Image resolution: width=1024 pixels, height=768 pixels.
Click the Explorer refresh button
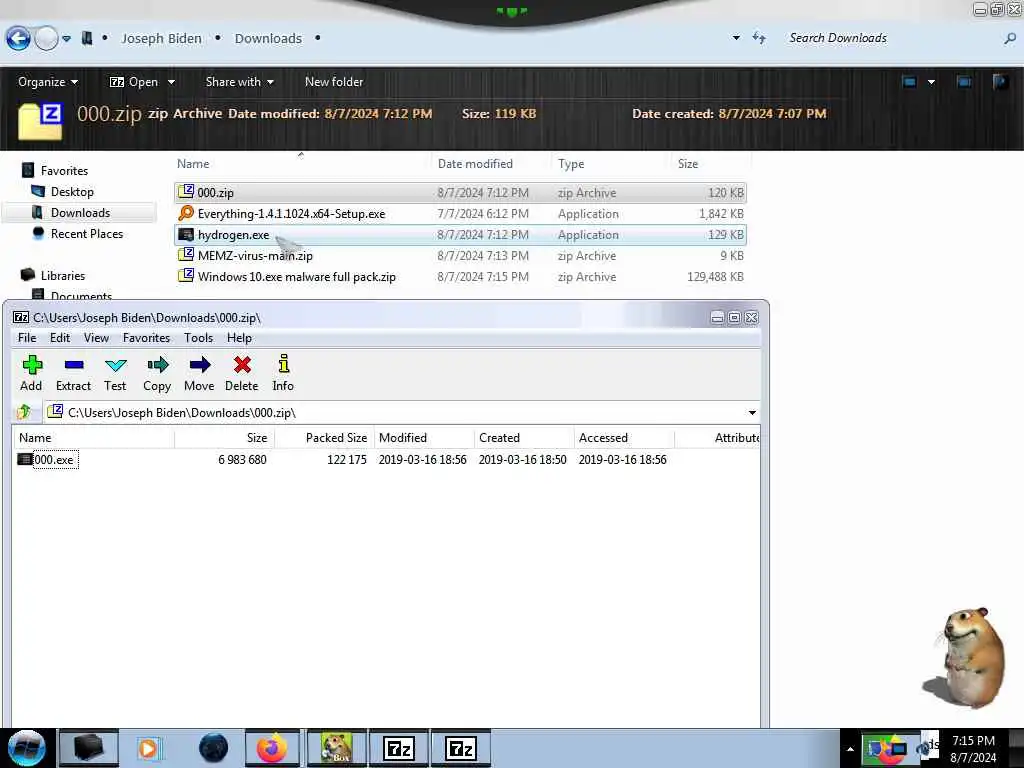759,38
